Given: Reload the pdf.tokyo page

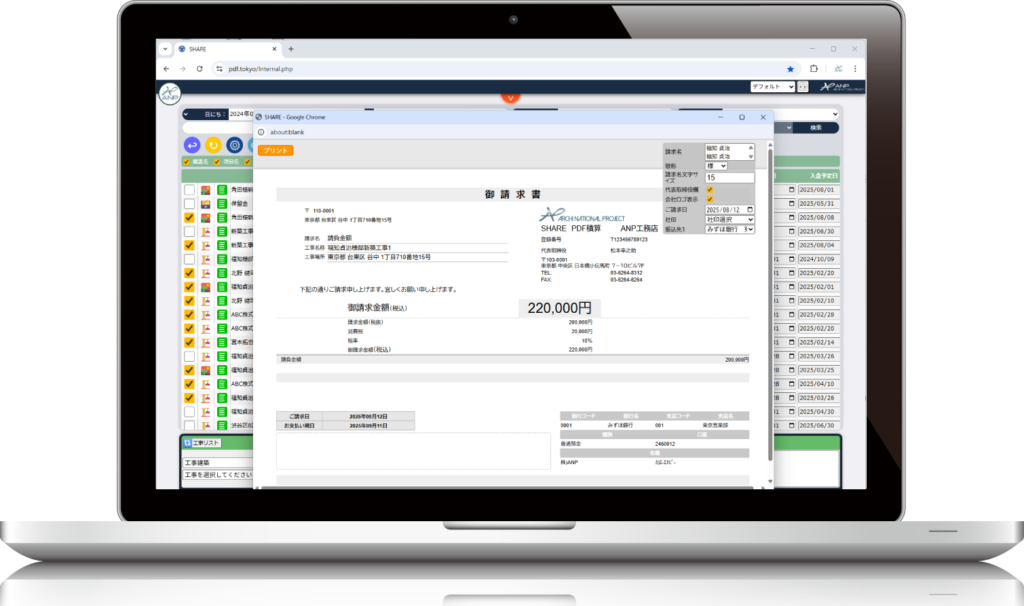Looking at the screenshot, I should (x=199, y=69).
